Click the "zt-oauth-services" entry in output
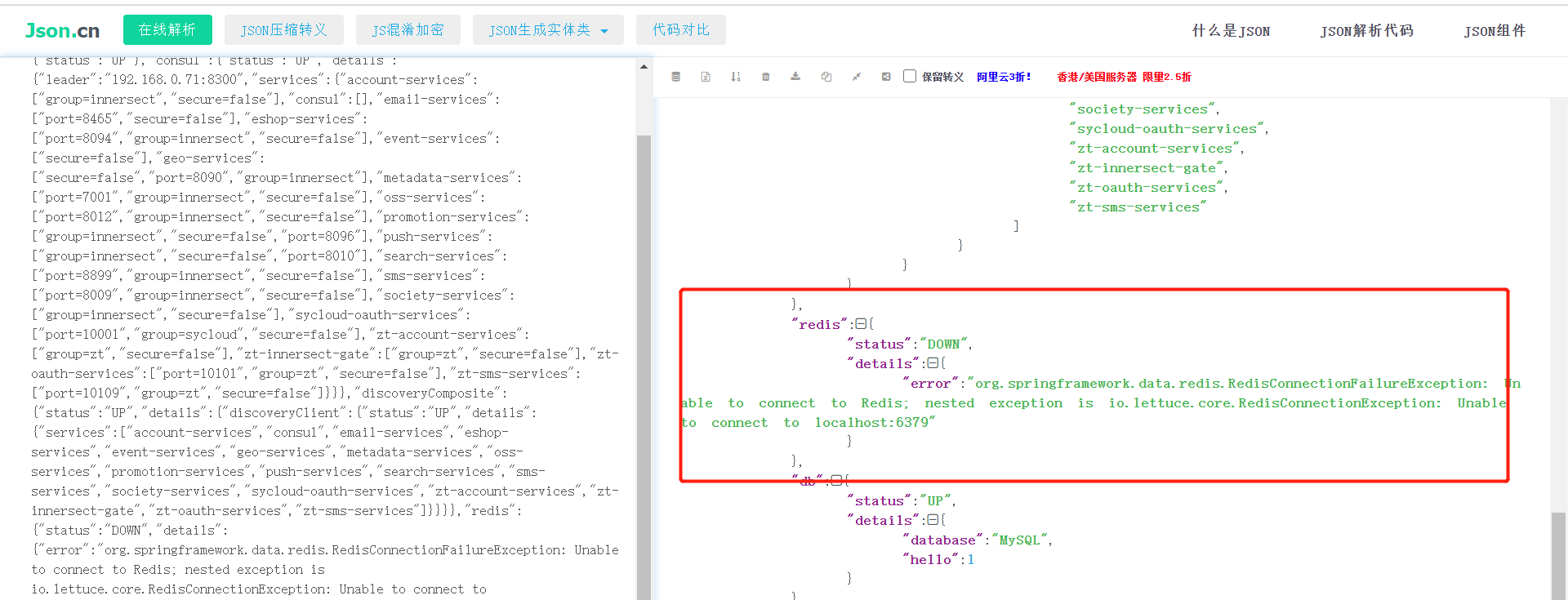This screenshot has width=1568, height=600. click(1146, 188)
